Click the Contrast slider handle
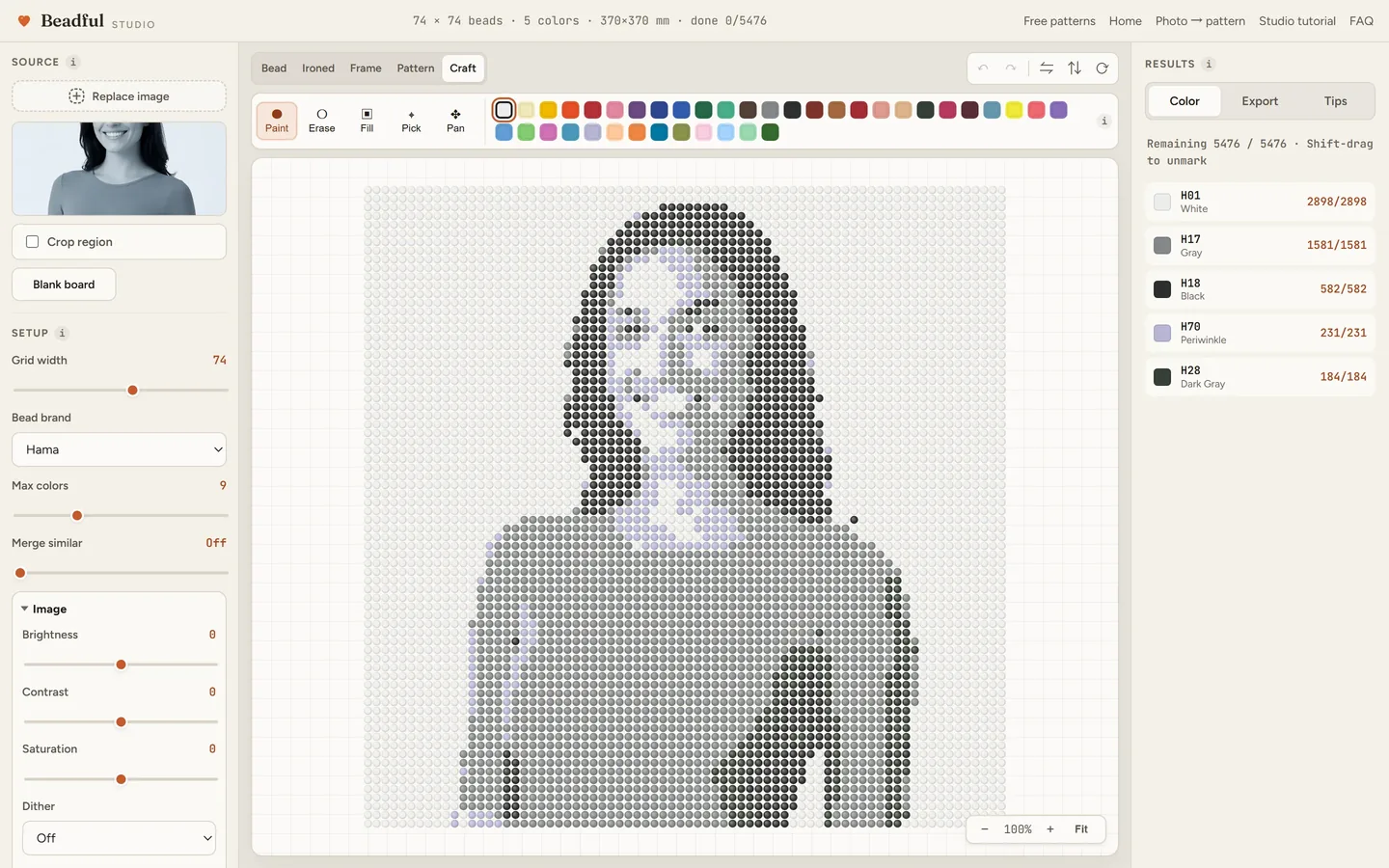 (121, 722)
